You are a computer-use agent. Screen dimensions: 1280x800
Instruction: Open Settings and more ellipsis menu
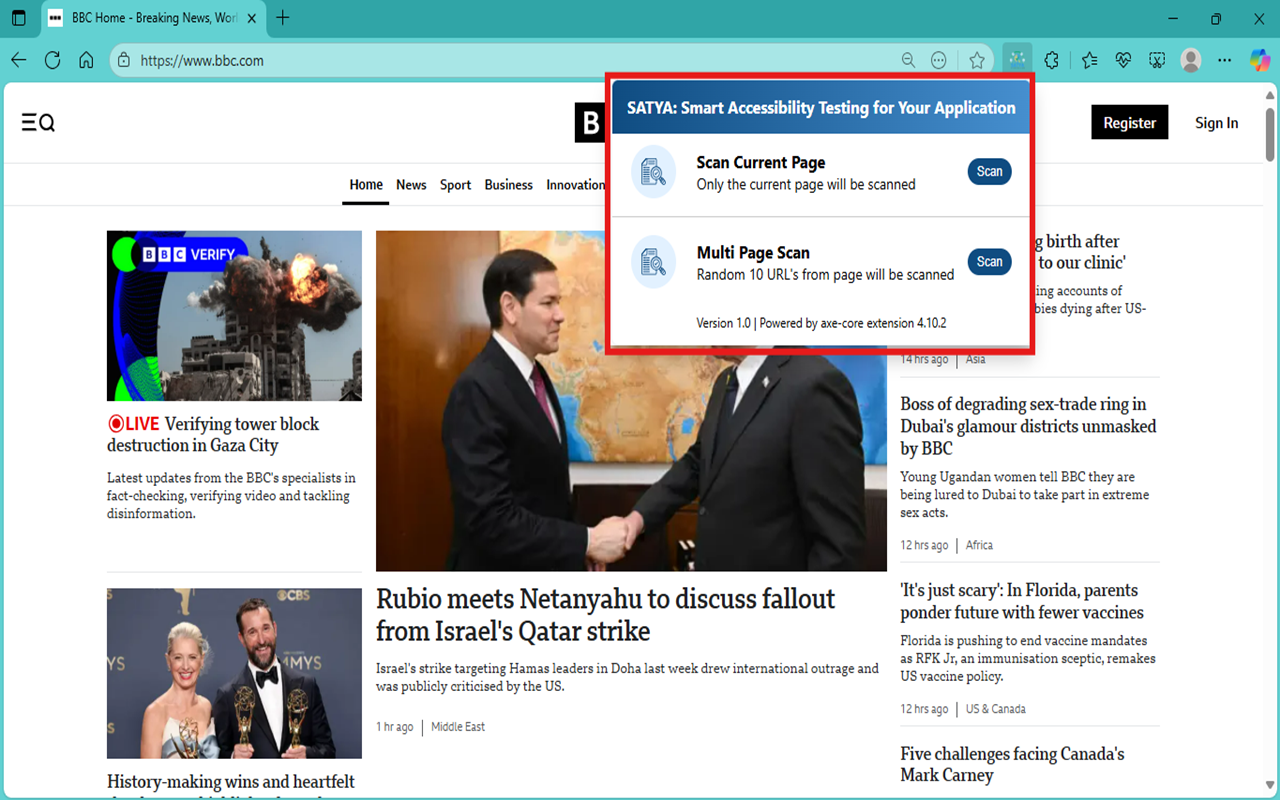(x=1225, y=60)
